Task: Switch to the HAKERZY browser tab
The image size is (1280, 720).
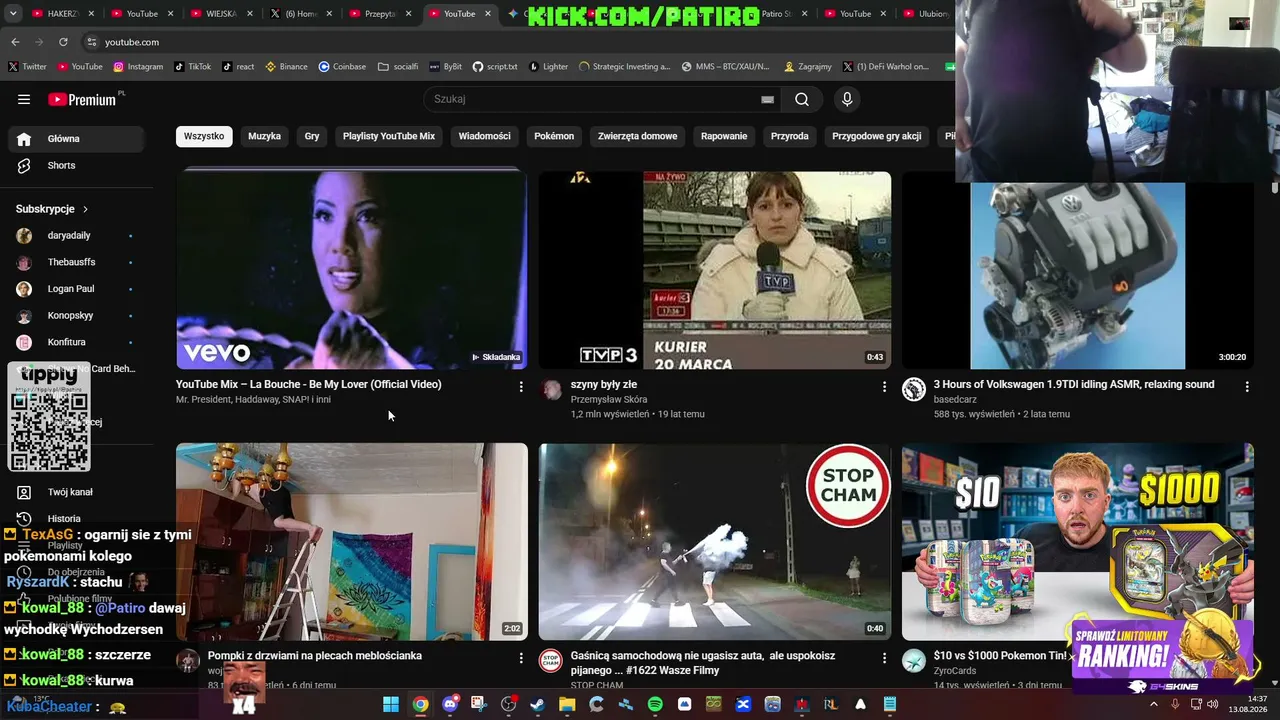Action: [62, 14]
